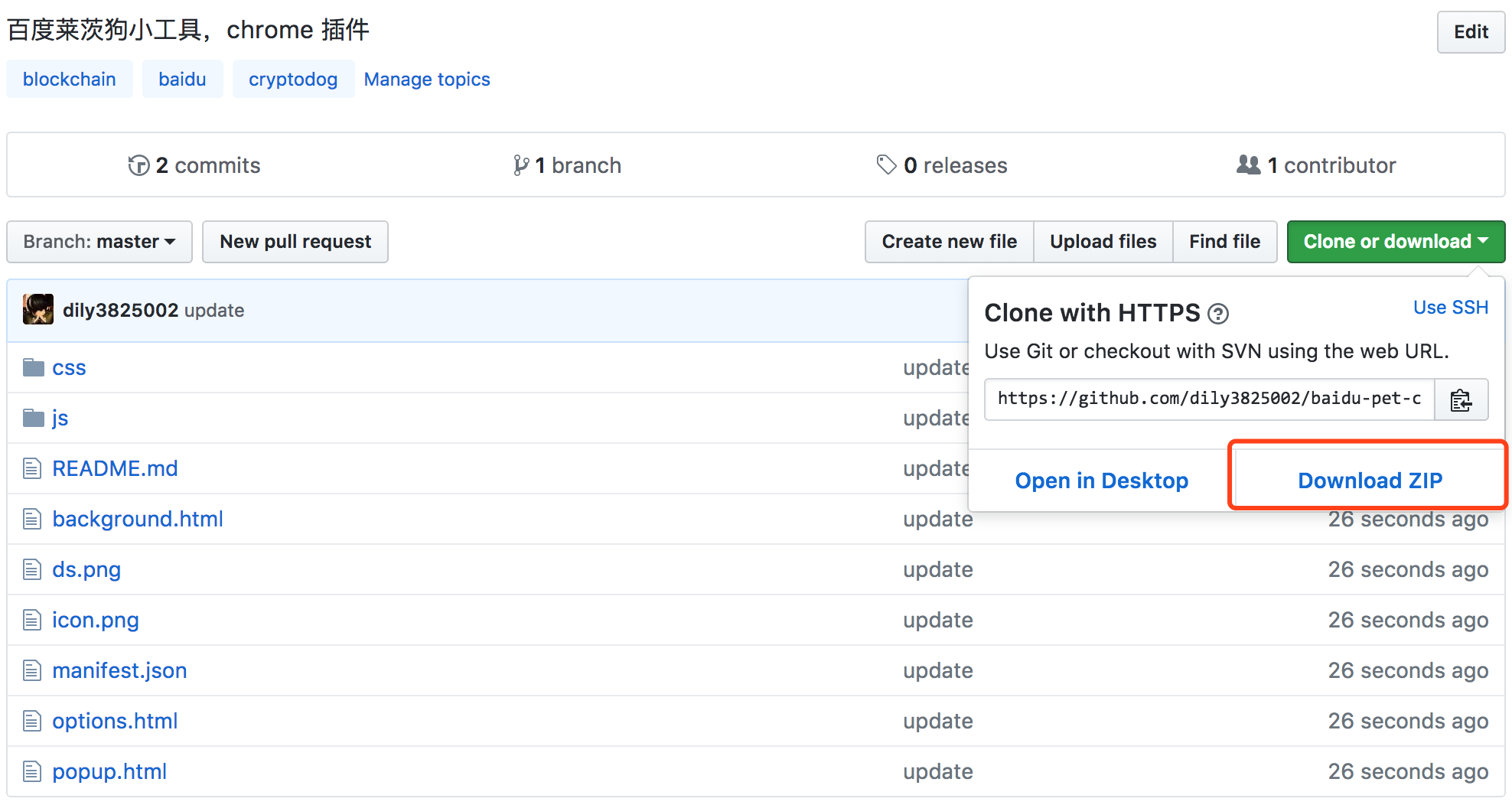Click the New pull request button
The image size is (1512, 805).
click(295, 242)
